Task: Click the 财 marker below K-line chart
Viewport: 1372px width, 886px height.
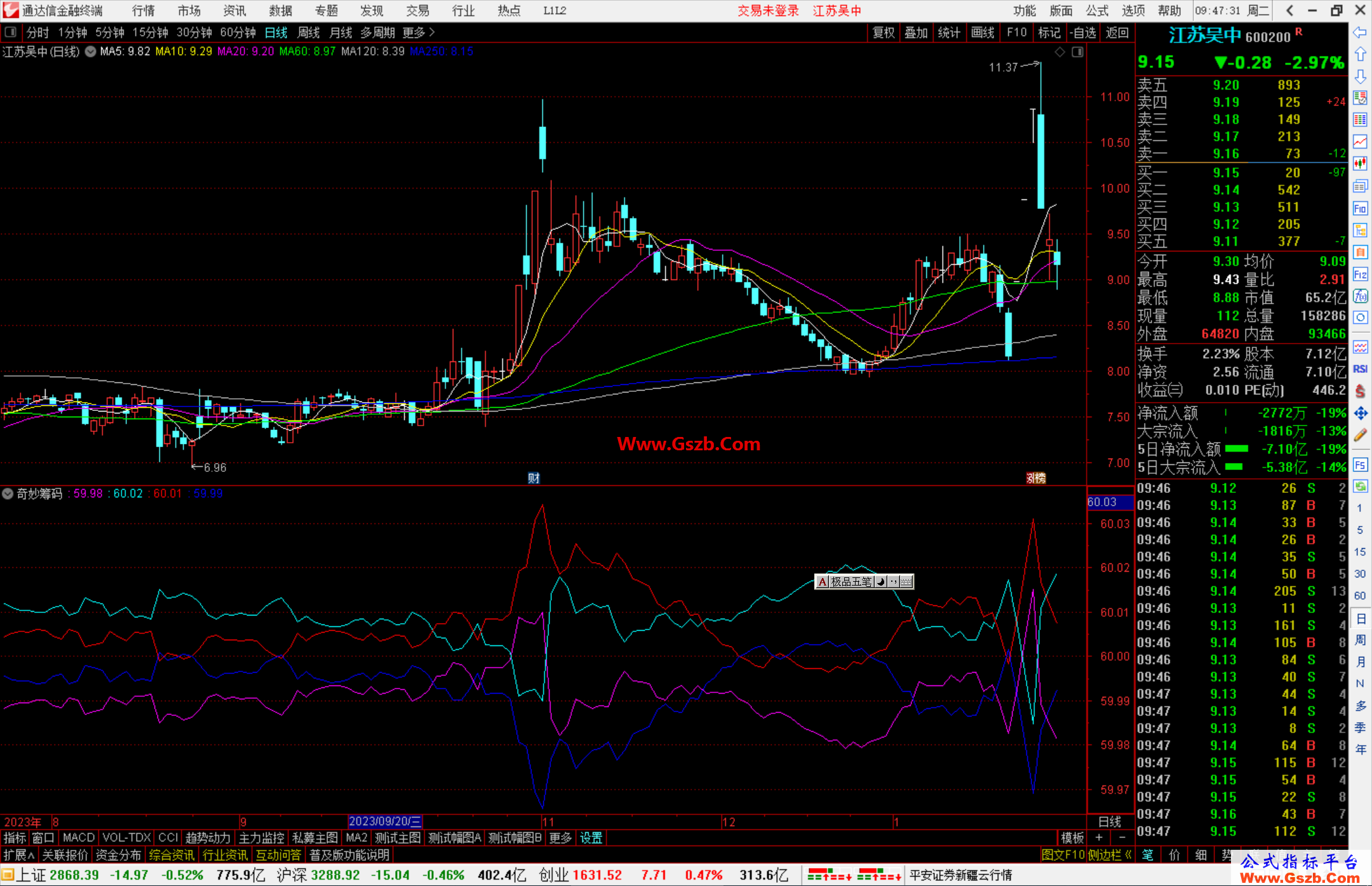Action: (534, 478)
